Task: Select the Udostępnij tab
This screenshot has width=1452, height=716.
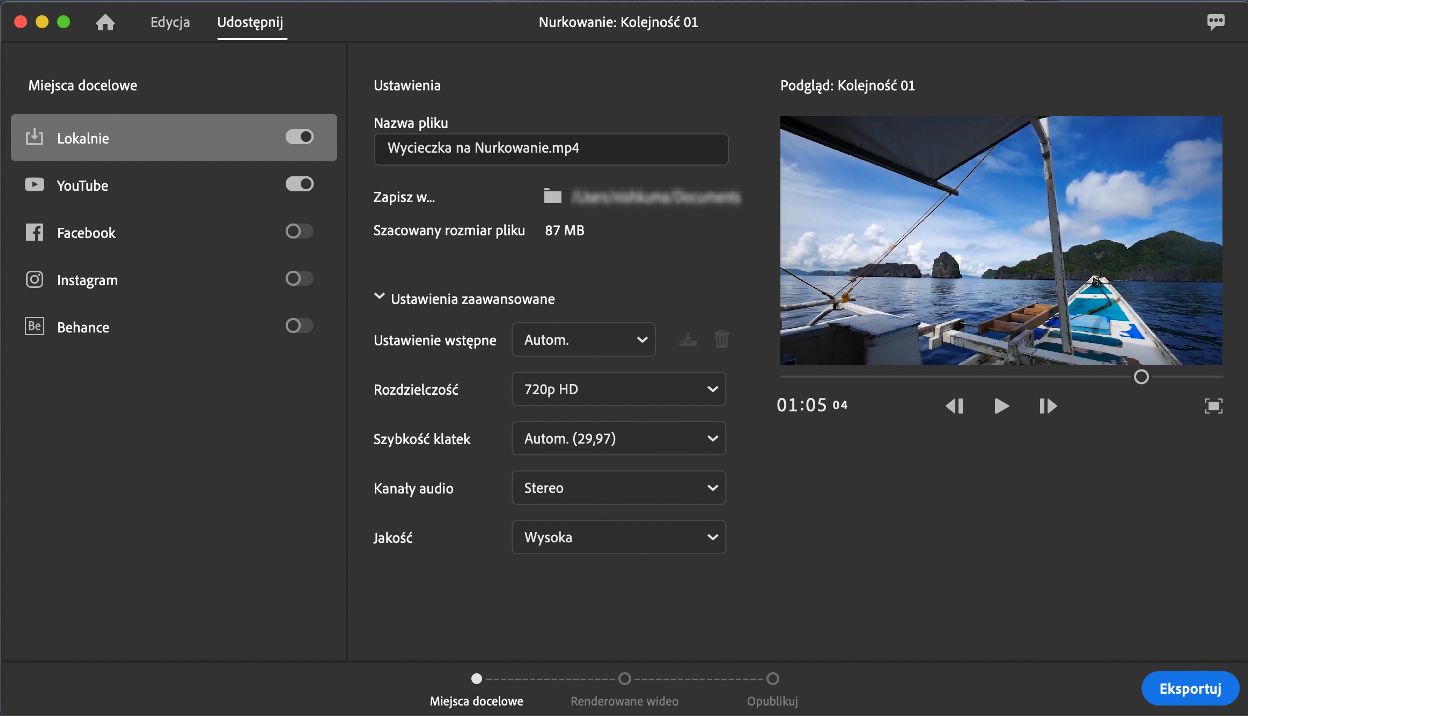Action: [x=250, y=22]
